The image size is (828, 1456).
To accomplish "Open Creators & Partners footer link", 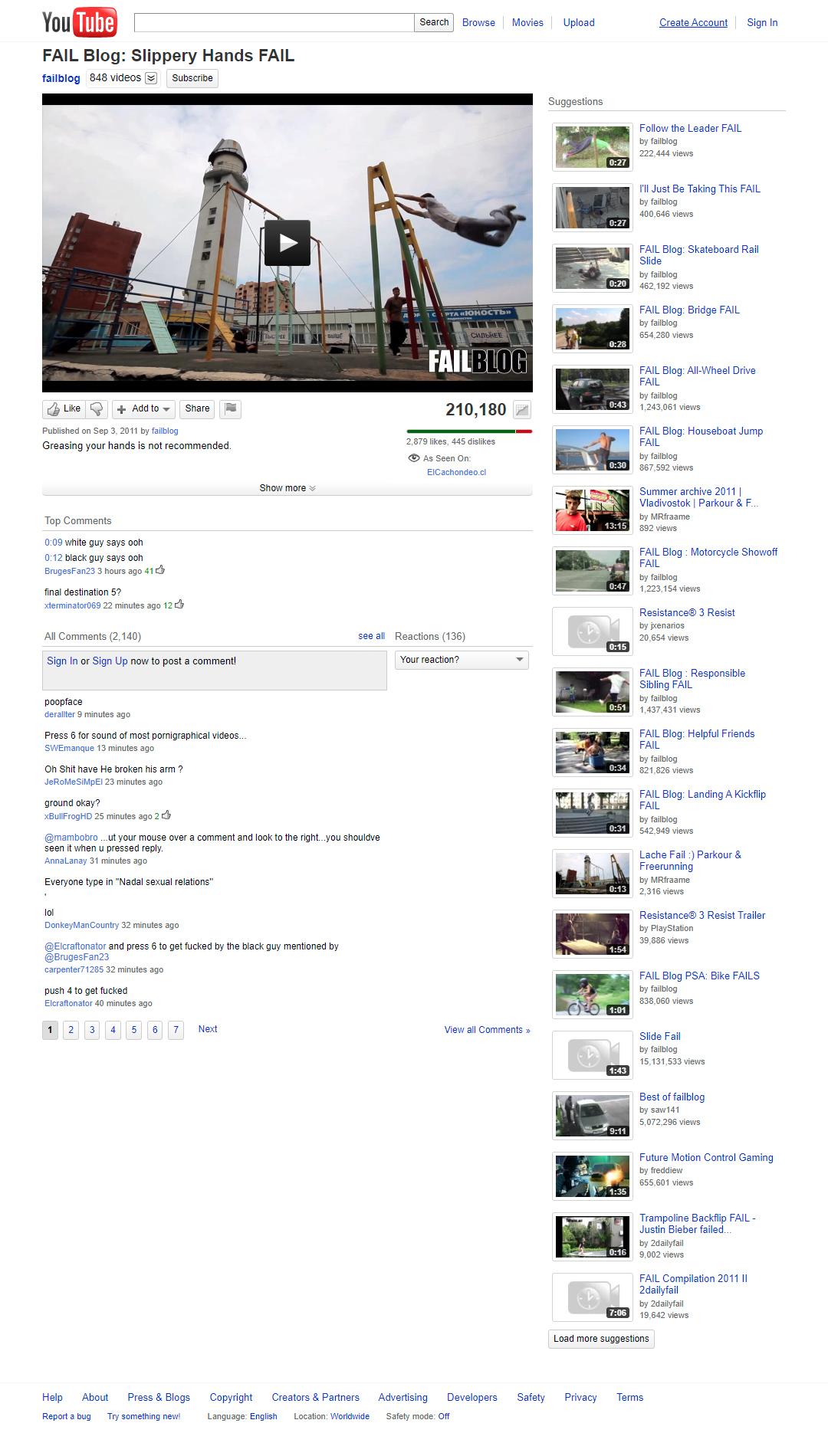I will pyautogui.click(x=316, y=1397).
